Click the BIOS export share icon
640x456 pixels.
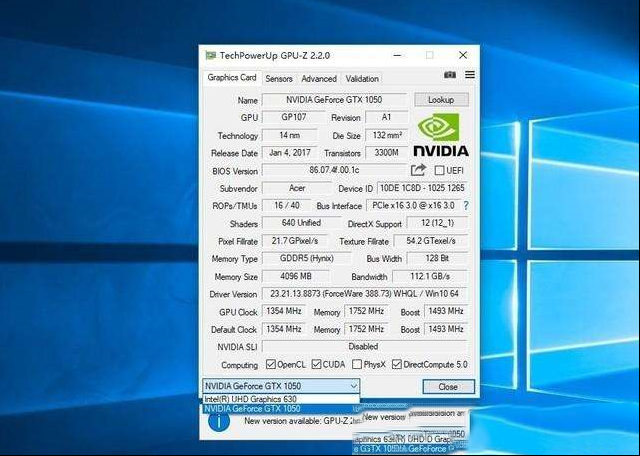click(x=418, y=170)
